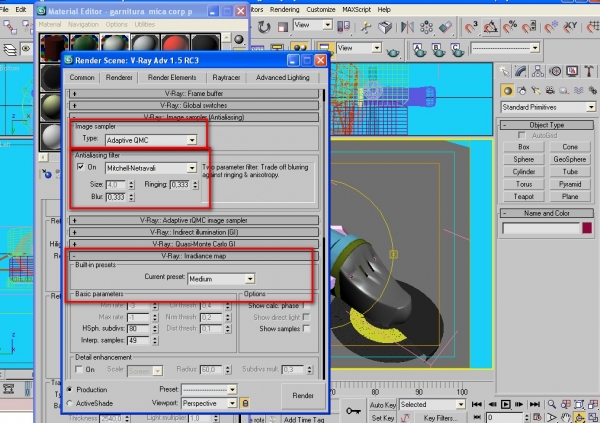Click the Auto Key button
This screenshot has width=600, height=423.
(x=382, y=405)
